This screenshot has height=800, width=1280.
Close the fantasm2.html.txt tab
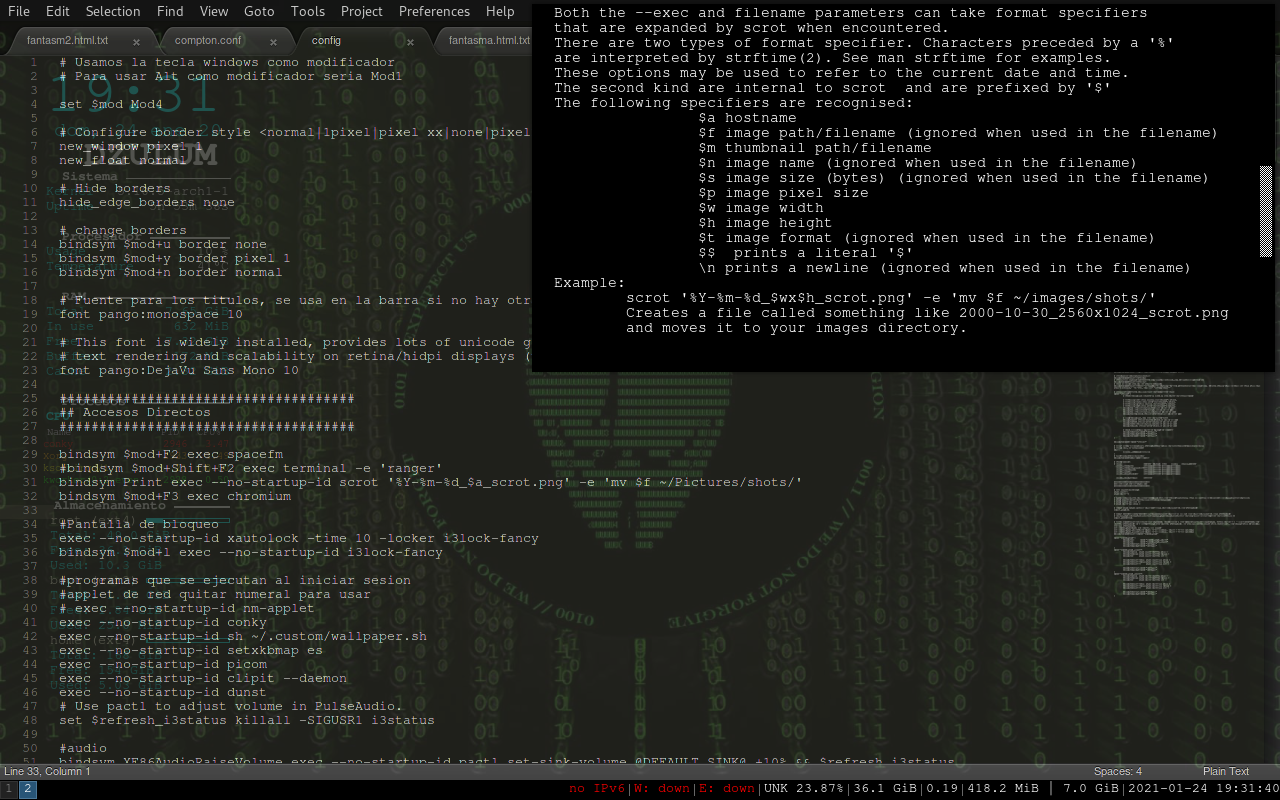click(136, 41)
